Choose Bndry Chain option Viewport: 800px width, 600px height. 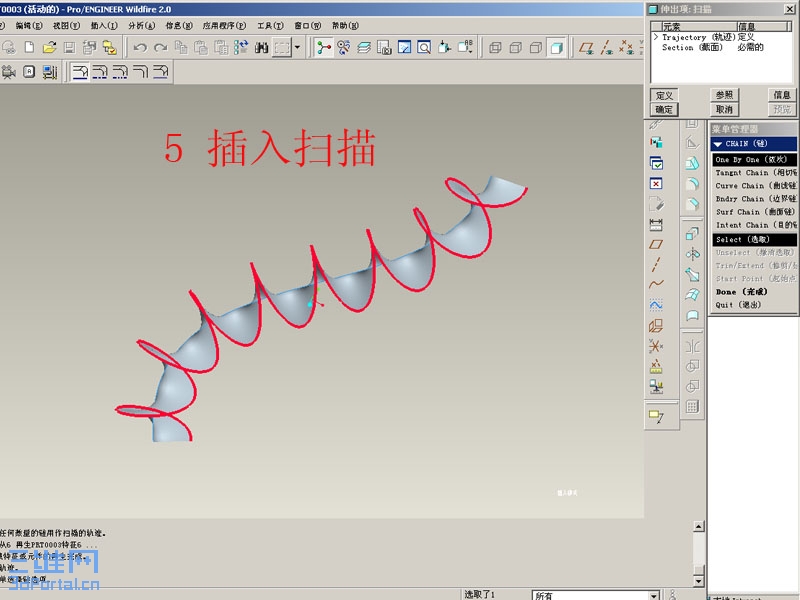click(754, 199)
